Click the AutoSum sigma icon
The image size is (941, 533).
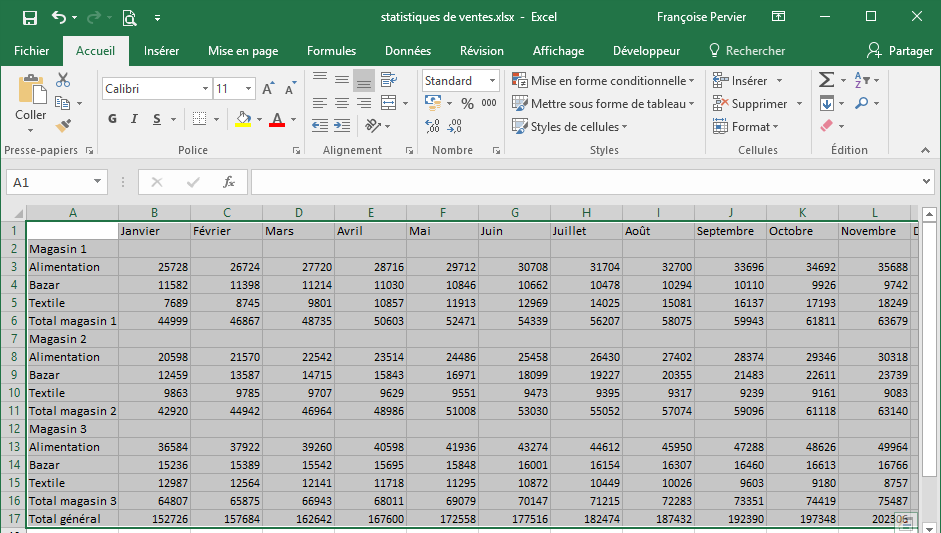826,80
